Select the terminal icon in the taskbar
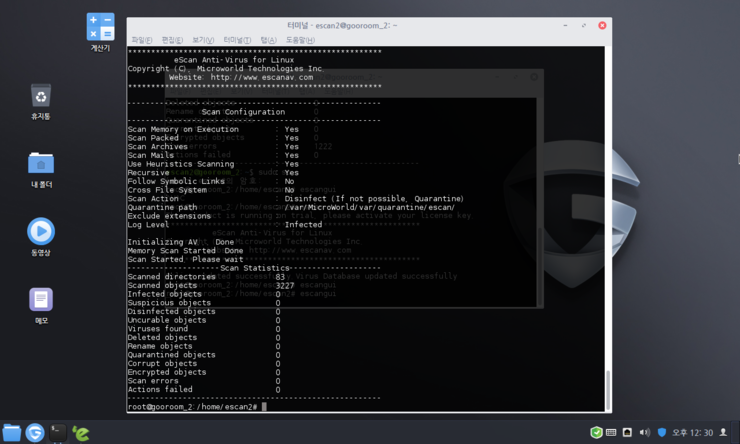Screen dimensions: 740x444 [58, 433]
